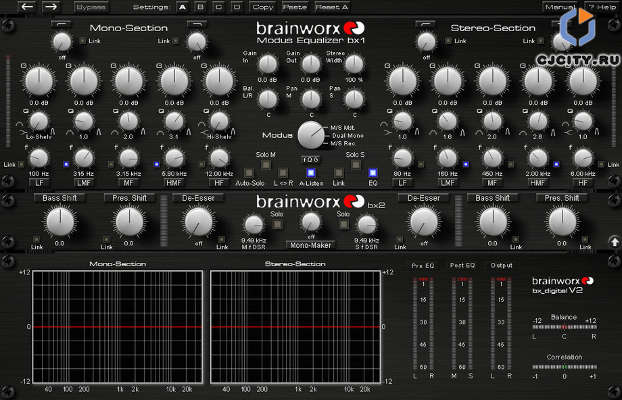
Task: Click Stereo-Section 80 Hz frequency knob
Action: (x=403, y=158)
